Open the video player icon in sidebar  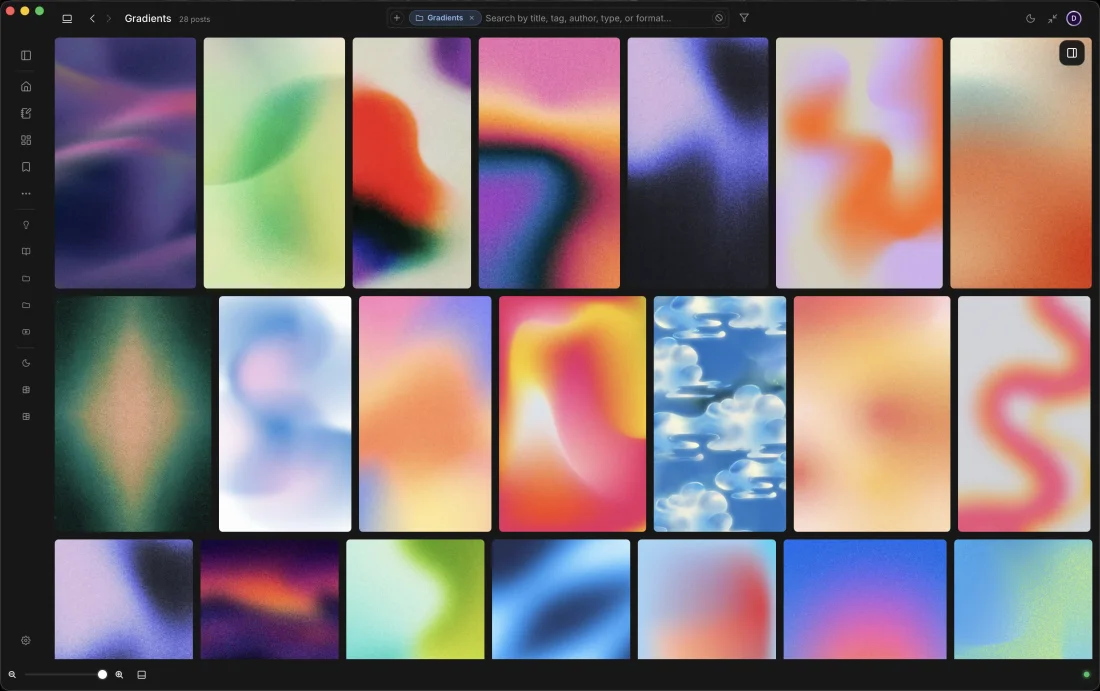click(26, 332)
